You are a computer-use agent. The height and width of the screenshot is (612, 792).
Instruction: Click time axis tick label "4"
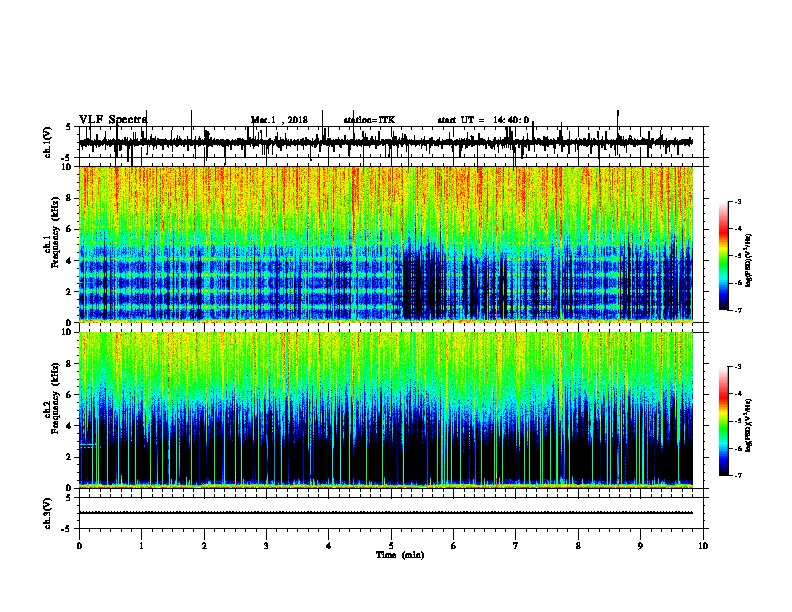tap(329, 545)
